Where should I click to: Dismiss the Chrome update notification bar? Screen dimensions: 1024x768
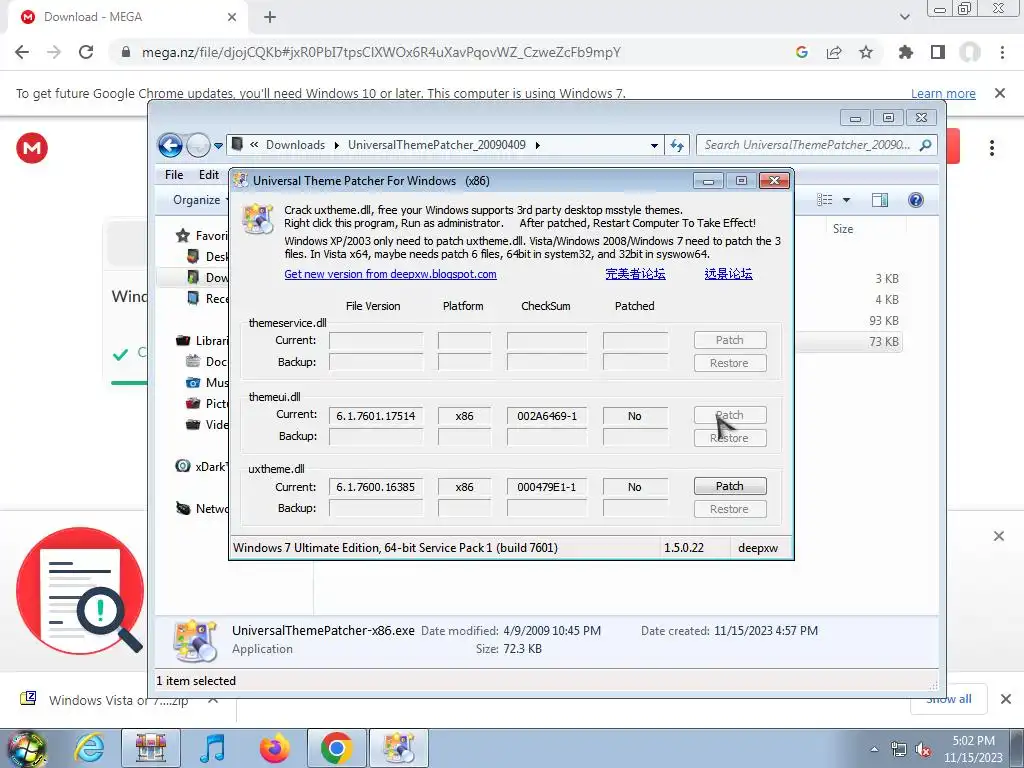(1000, 93)
